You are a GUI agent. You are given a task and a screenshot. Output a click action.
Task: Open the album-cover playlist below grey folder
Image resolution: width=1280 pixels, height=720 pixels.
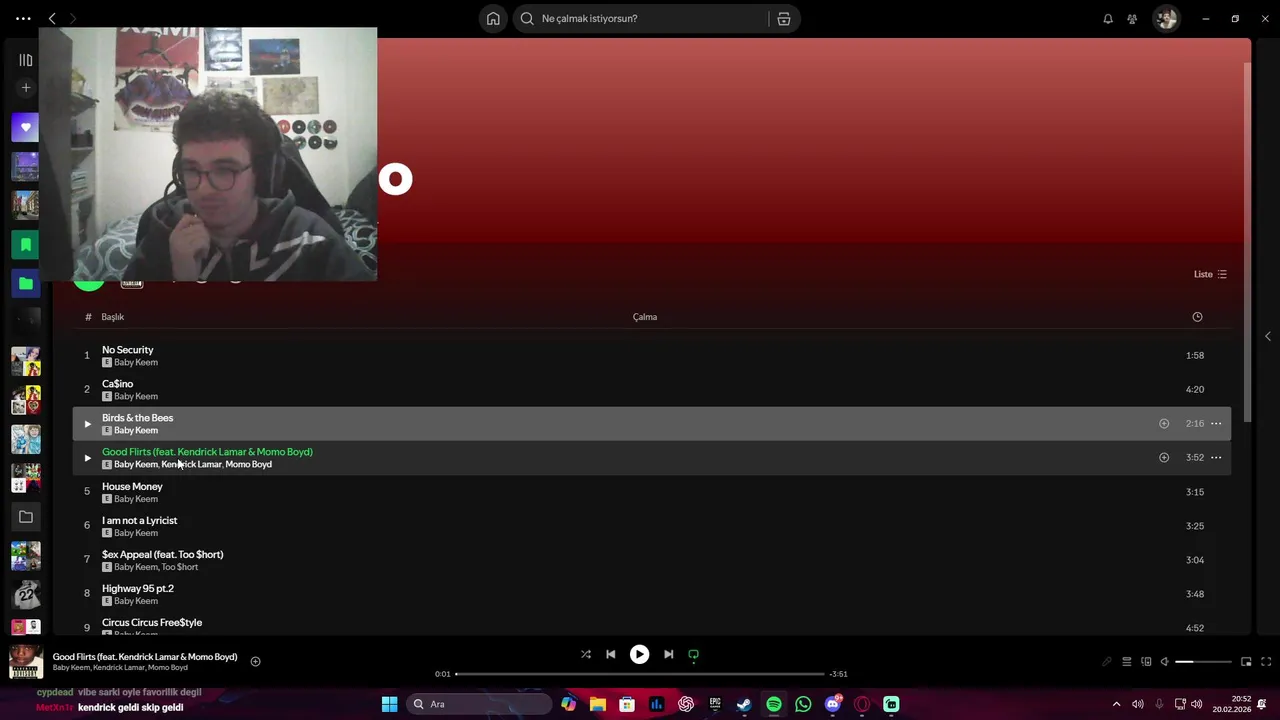tap(26, 556)
